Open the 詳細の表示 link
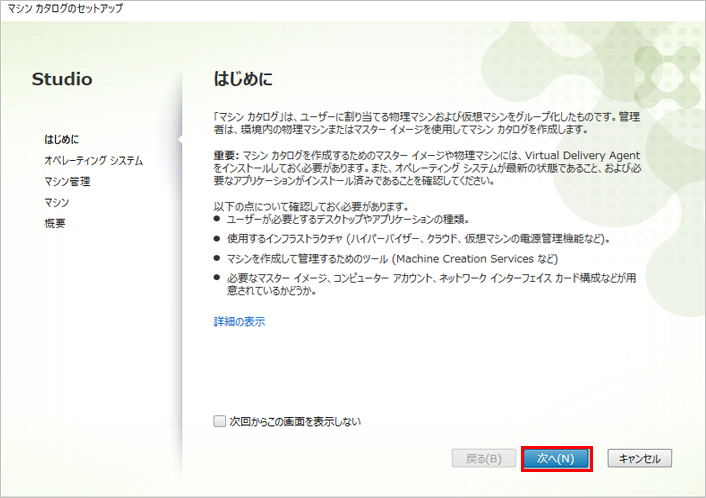Screen dimensions: 706x498 [239, 322]
